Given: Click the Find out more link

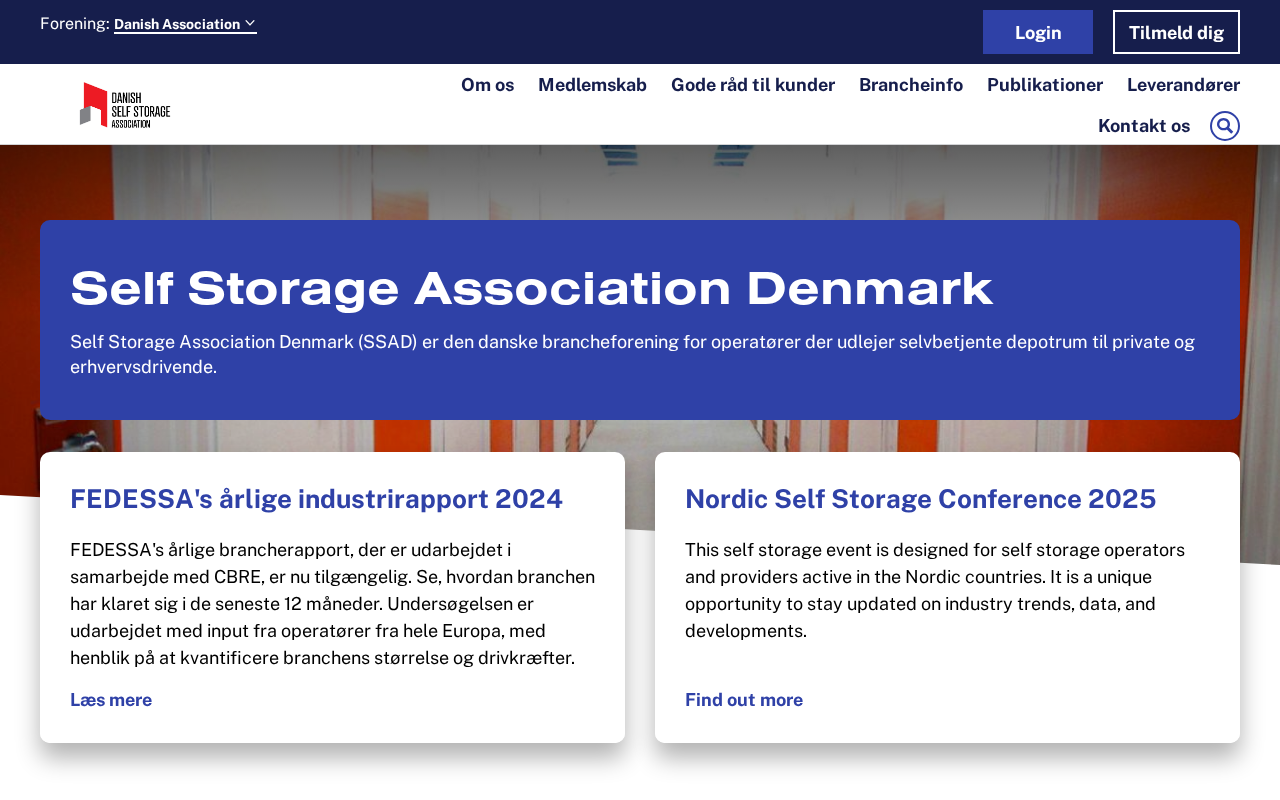Looking at the screenshot, I should [743, 700].
